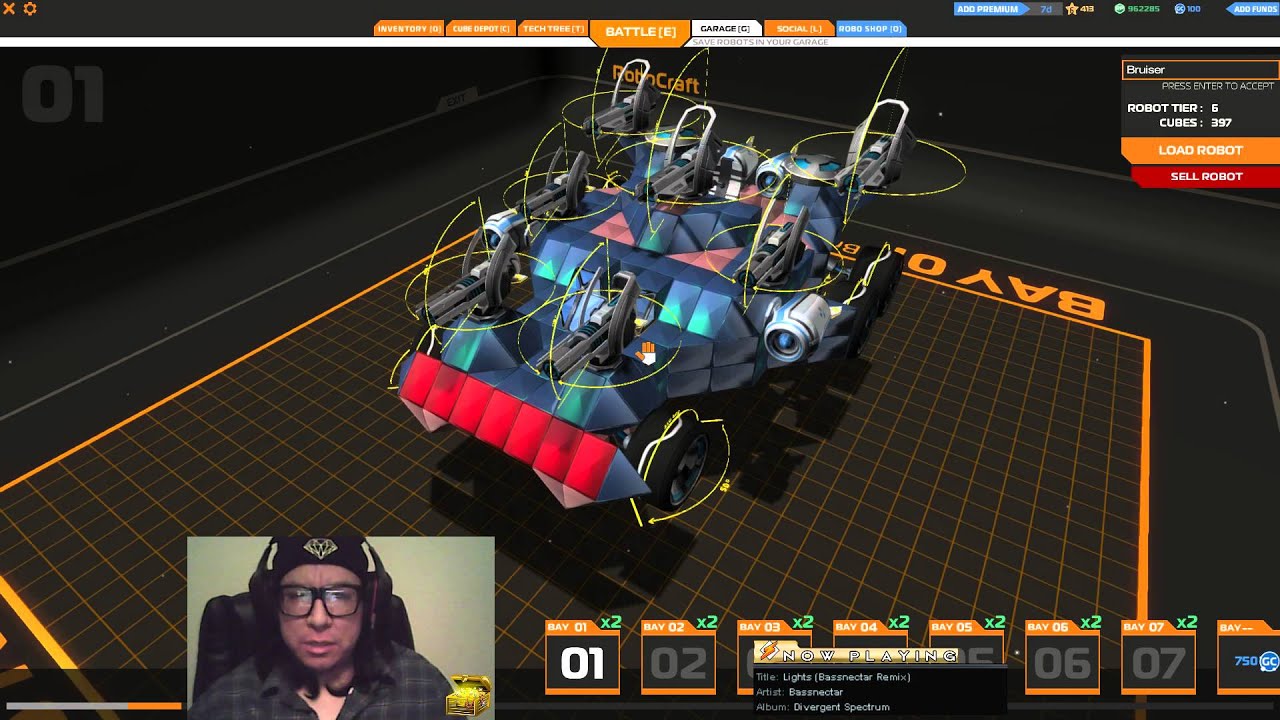Open the Robo Shop tab
Image resolution: width=1280 pixels, height=720 pixels.
click(x=870, y=29)
